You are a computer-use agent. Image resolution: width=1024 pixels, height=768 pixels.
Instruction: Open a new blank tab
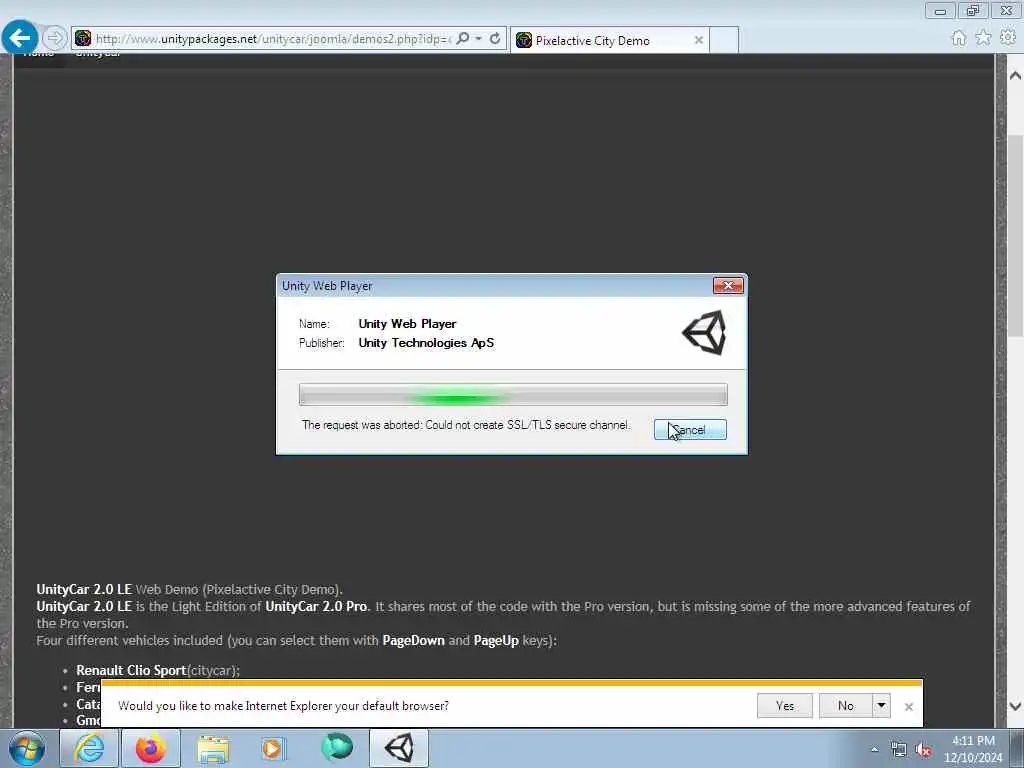pyautogui.click(x=724, y=40)
